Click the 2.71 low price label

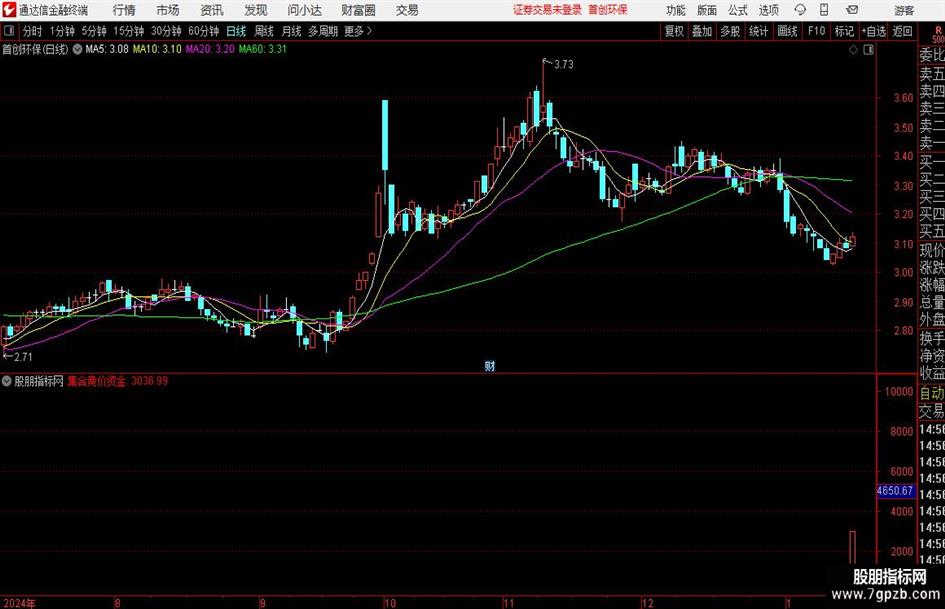tap(22, 357)
